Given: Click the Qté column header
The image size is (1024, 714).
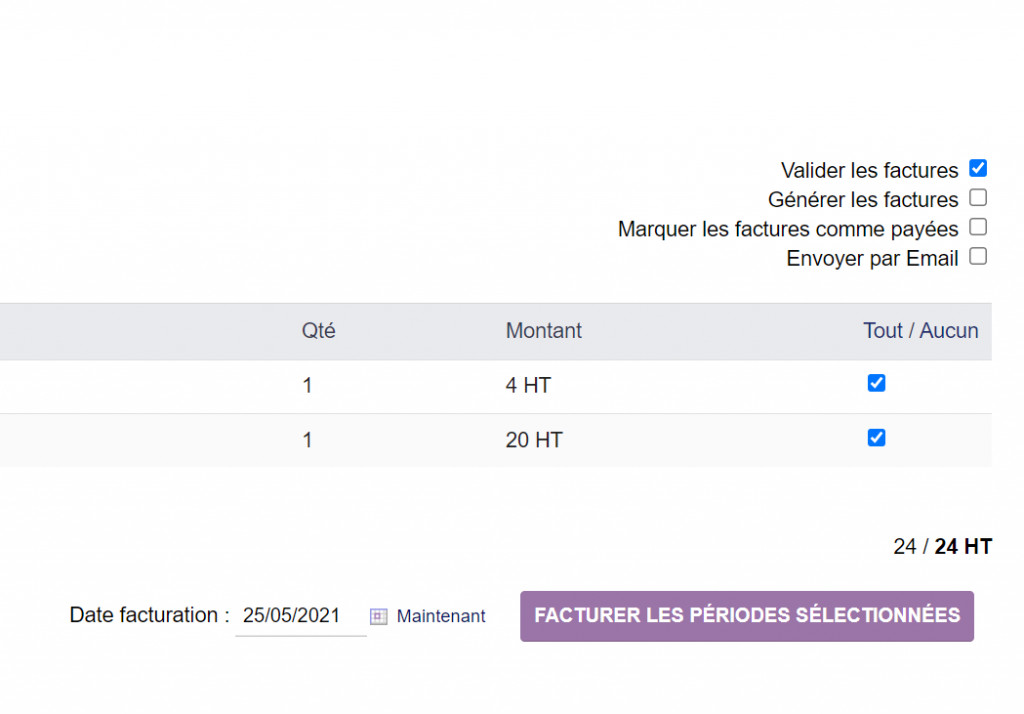Looking at the screenshot, I should click(318, 330).
